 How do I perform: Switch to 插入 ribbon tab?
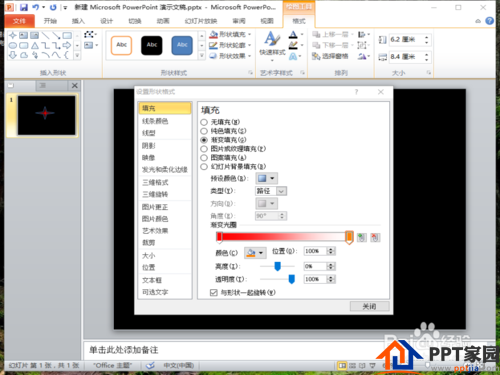click(x=78, y=21)
